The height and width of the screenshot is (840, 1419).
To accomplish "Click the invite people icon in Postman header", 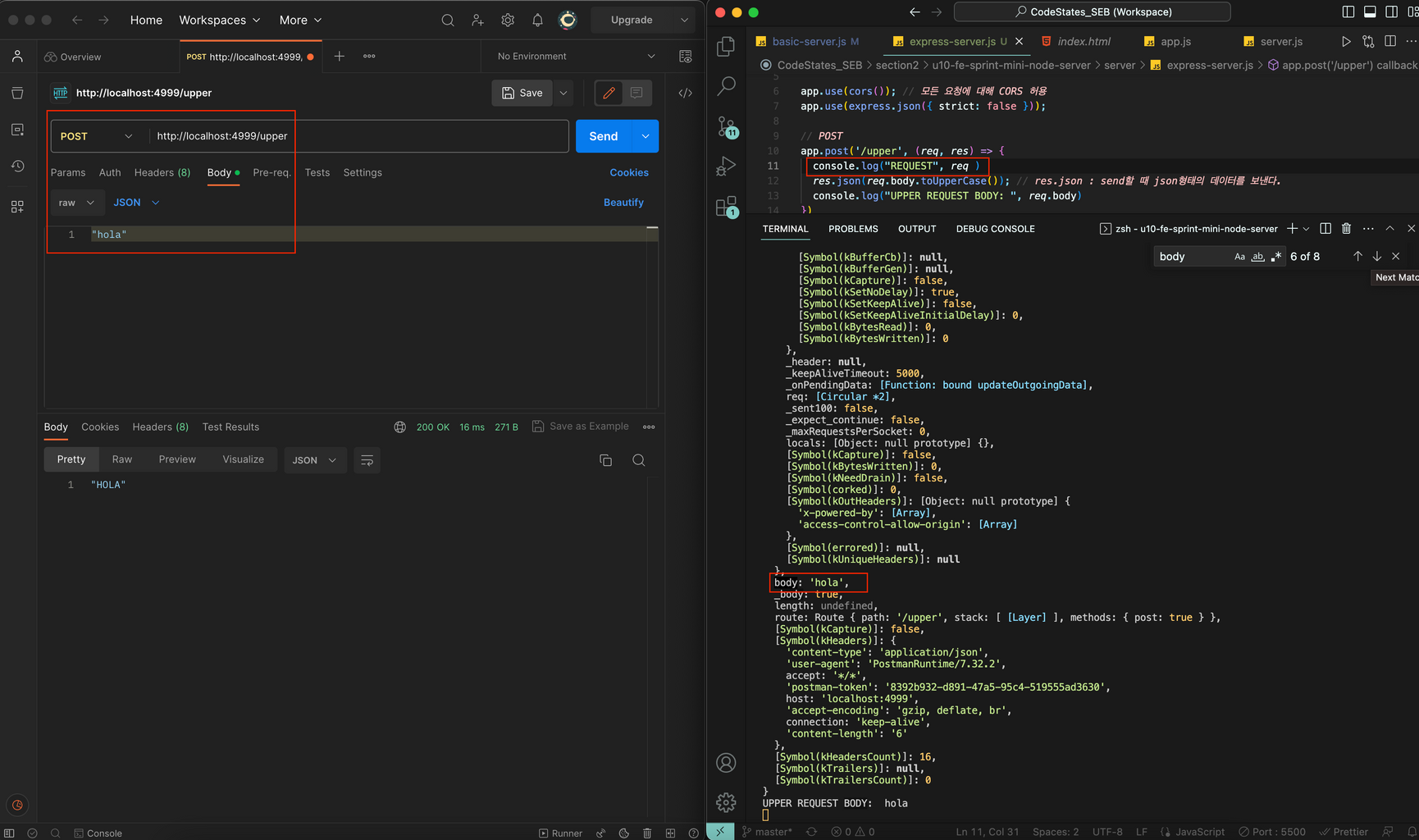I will (477, 20).
